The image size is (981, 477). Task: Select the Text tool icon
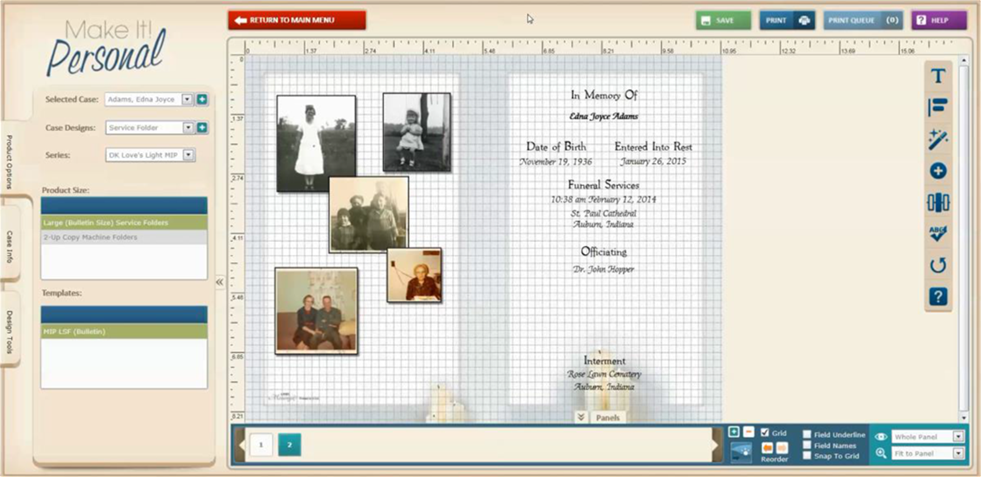tap(937, 76)
